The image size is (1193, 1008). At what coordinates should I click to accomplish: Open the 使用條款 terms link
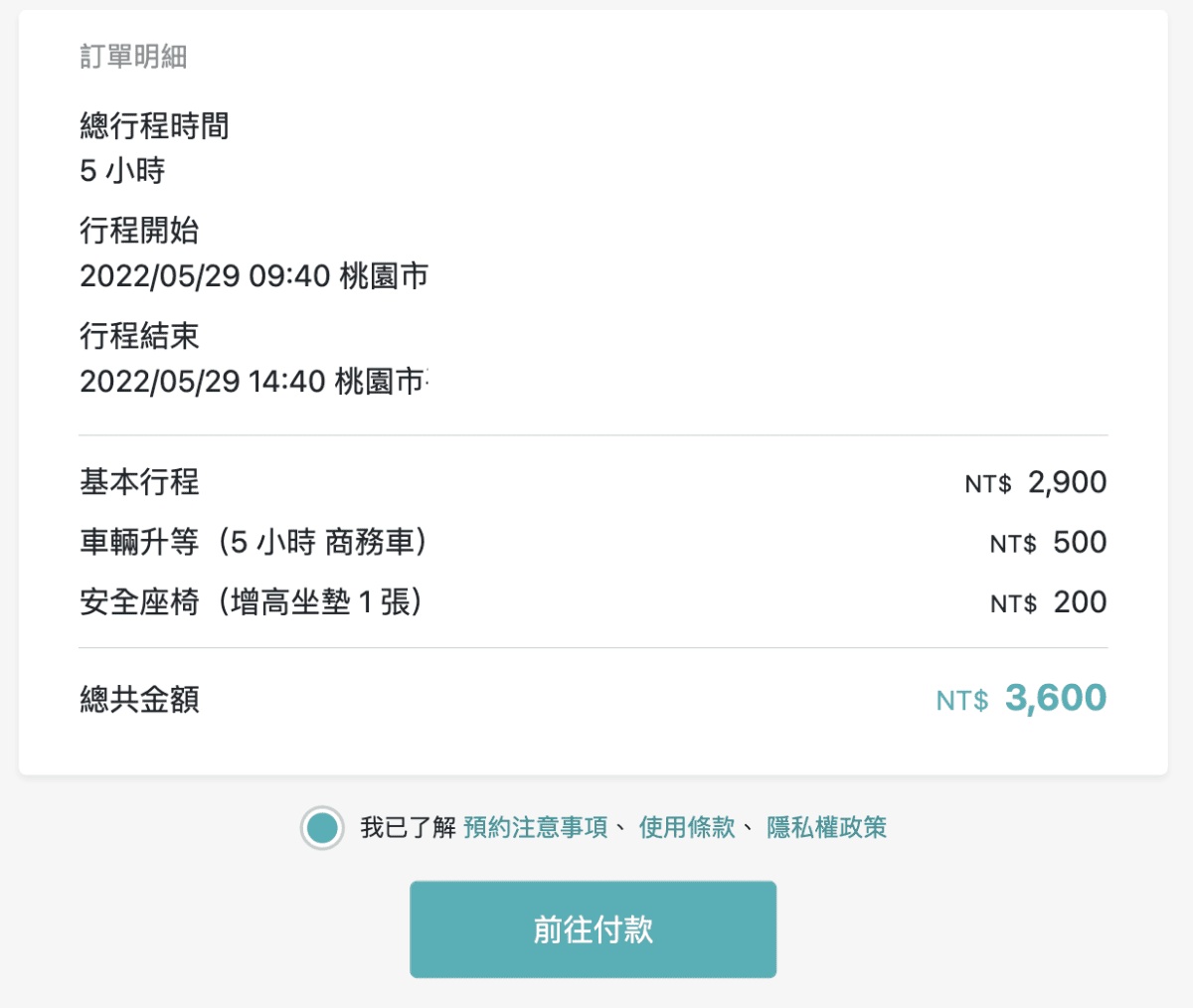(x=688, y=827)
